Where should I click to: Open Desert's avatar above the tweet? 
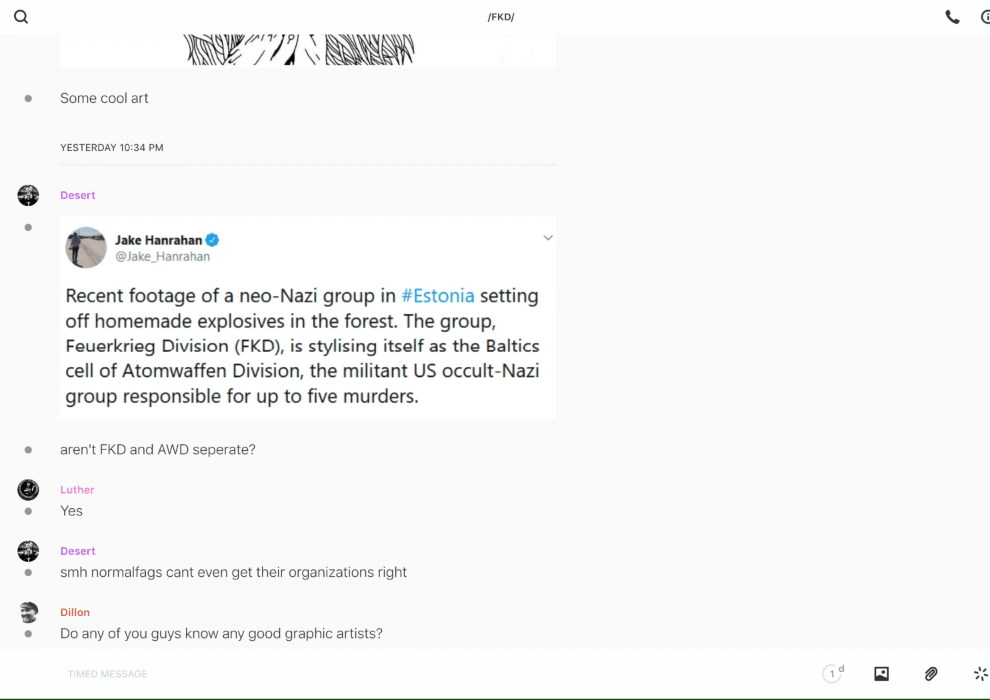click(28, 195)
